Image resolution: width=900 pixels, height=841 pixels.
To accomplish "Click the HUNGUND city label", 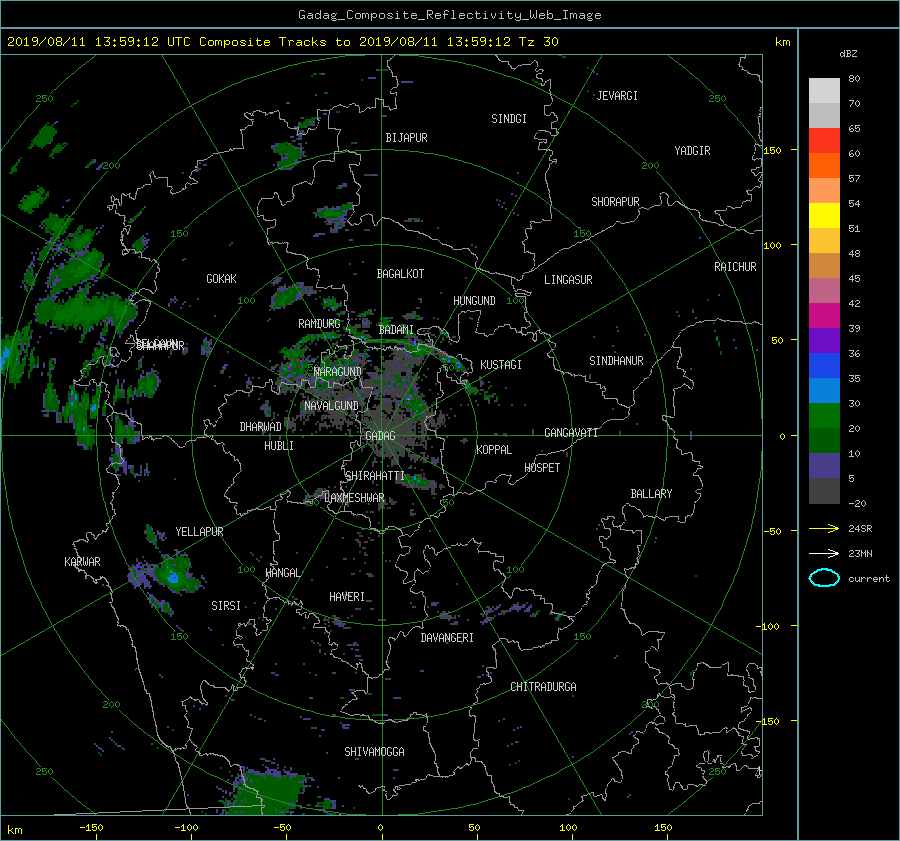I will pyautogui.click(x=474, y=301).
